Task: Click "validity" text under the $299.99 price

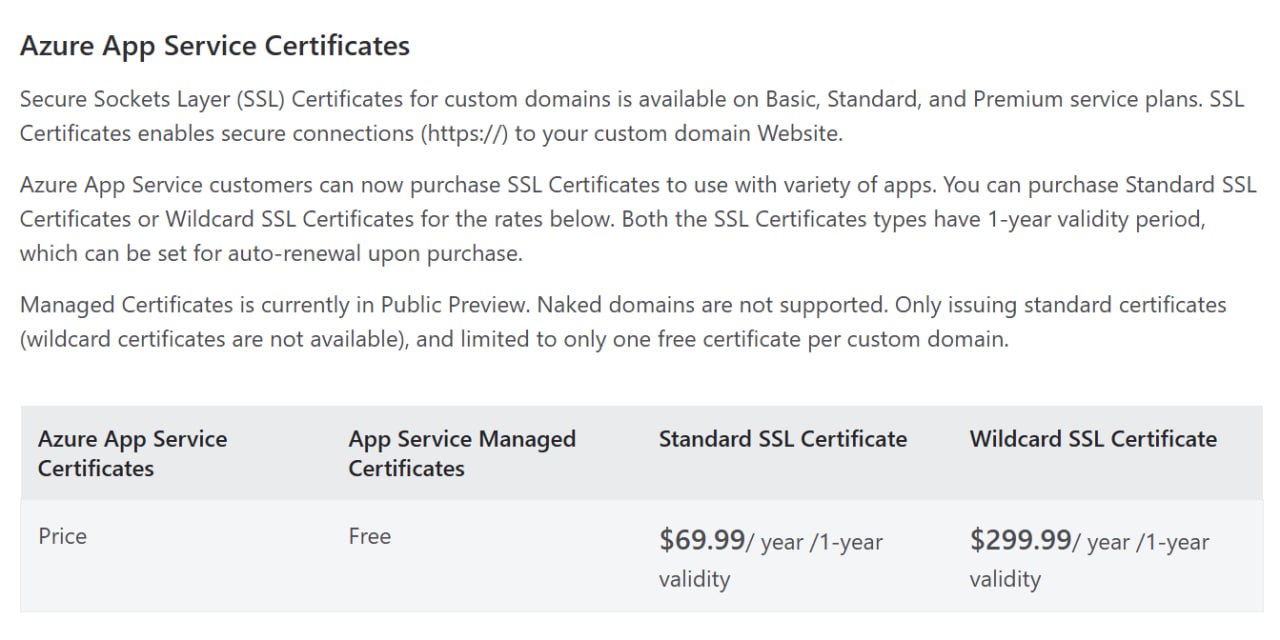Action: tap(1005, 579)
